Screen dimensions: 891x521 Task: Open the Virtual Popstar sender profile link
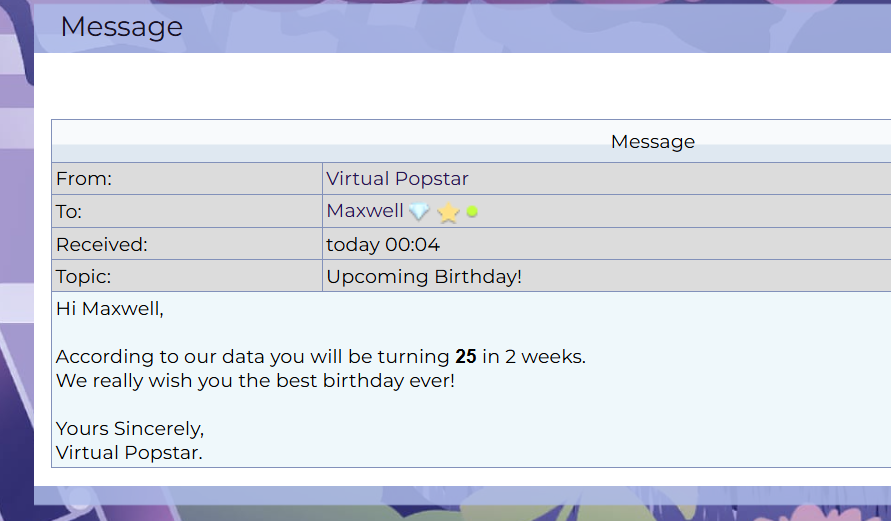tap(397, 179)
